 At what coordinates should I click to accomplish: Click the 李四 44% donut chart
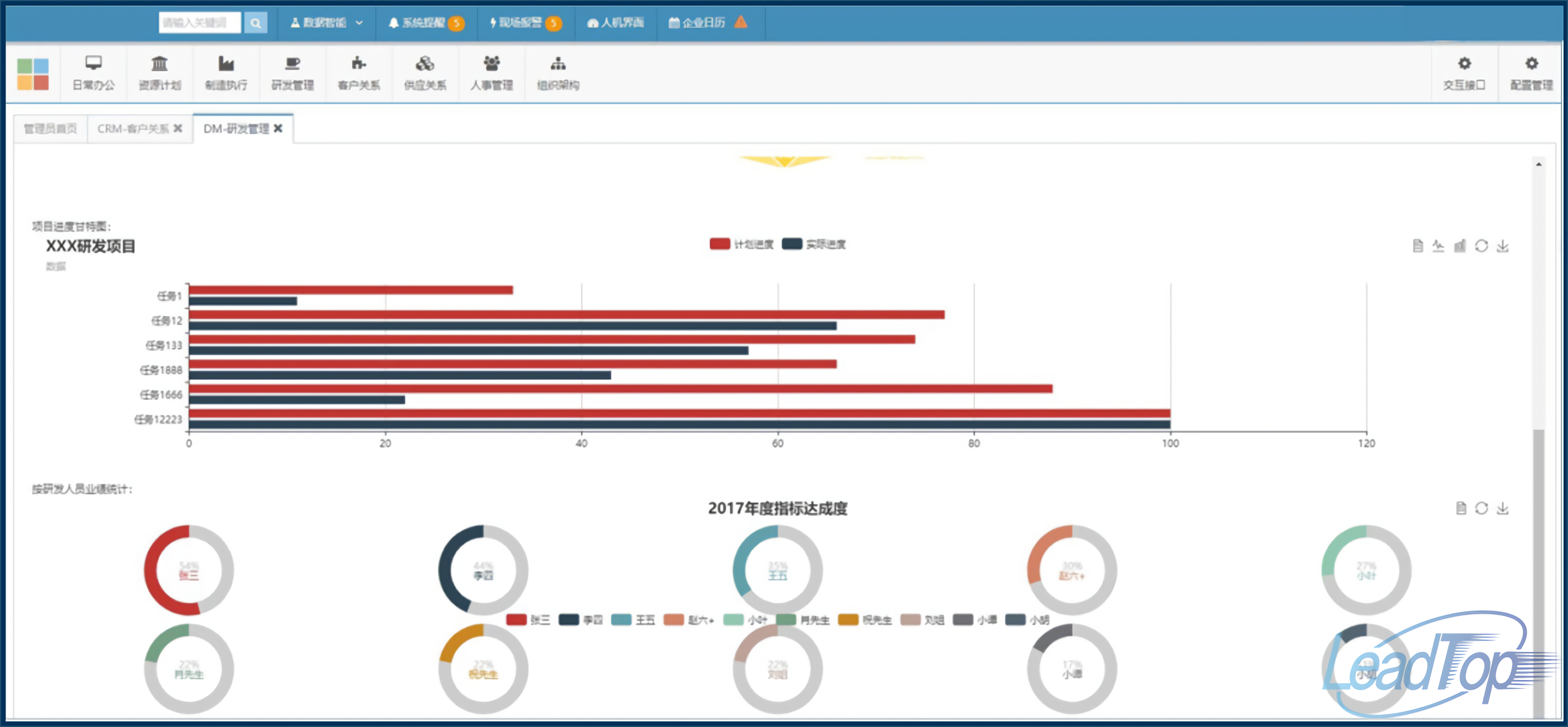[483, 570]
